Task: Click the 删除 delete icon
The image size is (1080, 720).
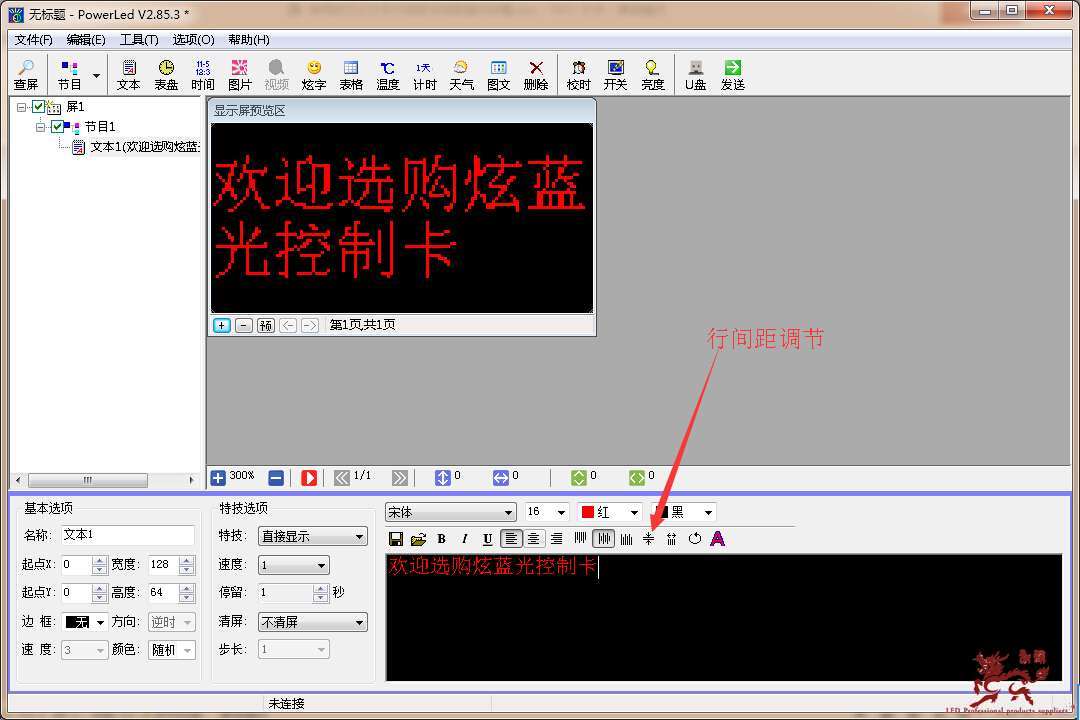Action: pyautogui.click(x=536, y=75)
